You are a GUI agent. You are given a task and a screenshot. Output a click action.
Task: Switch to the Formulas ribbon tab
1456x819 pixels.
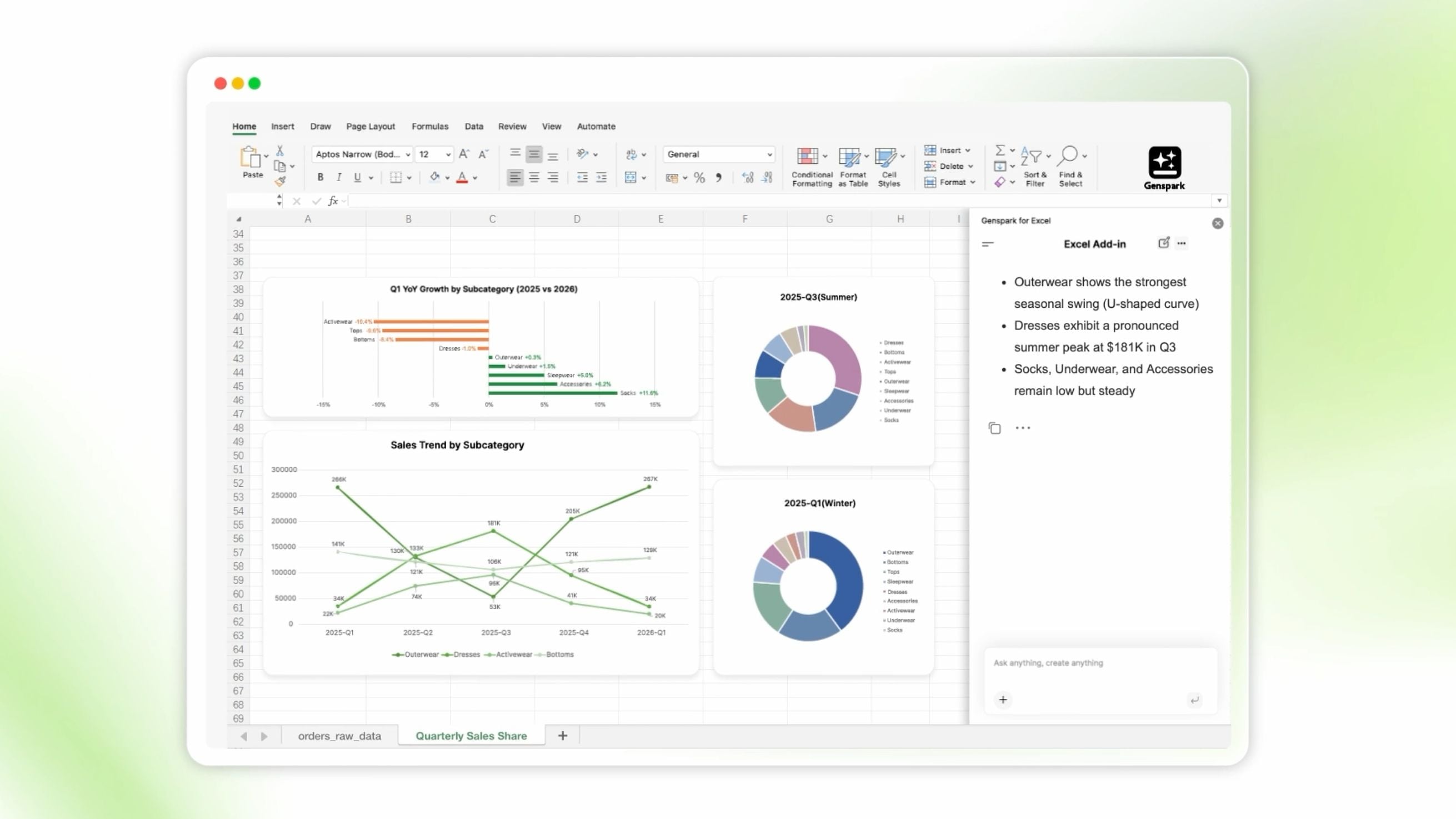click(429, 126)
